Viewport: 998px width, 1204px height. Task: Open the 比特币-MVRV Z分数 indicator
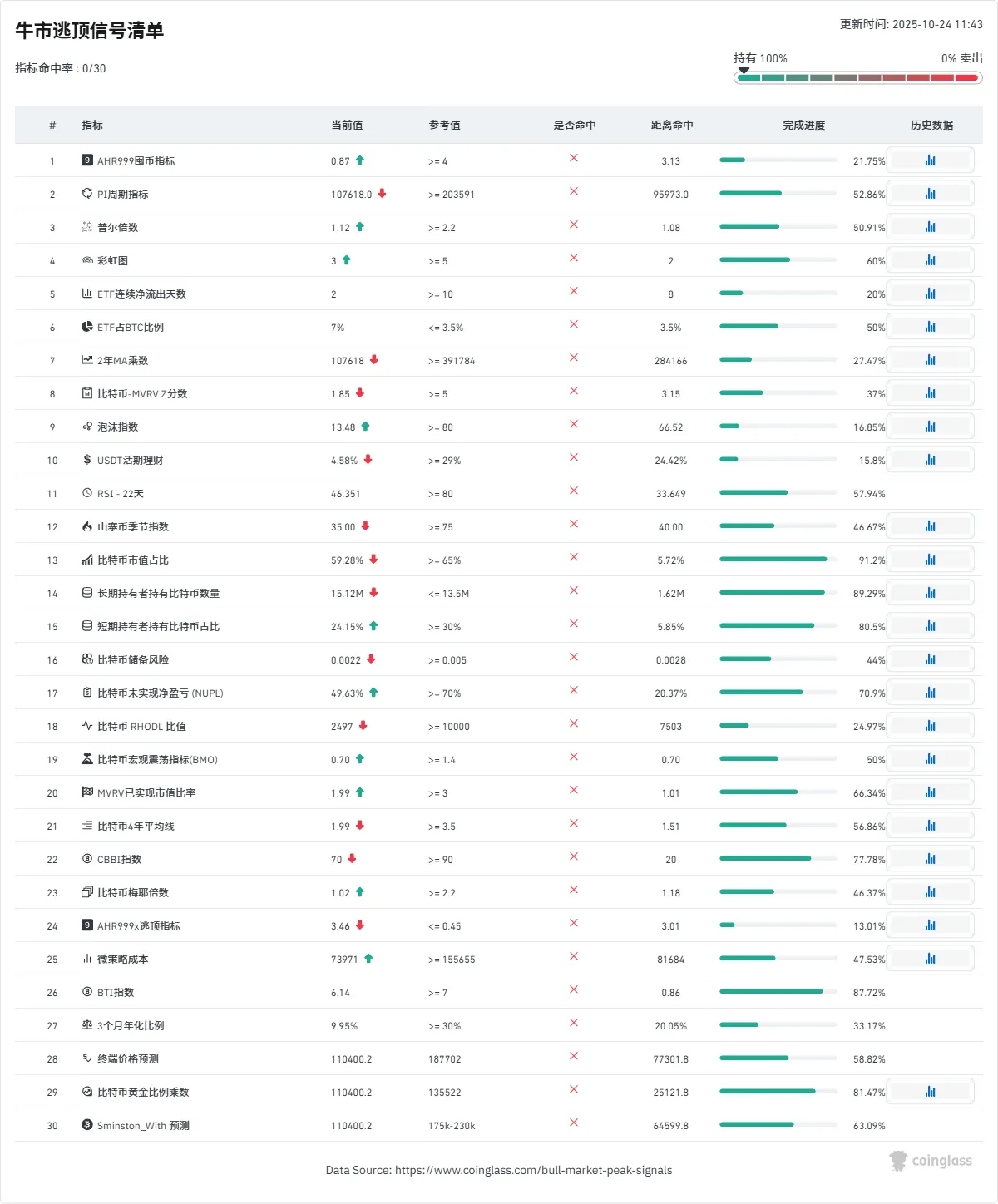pyautogui.click(x=142, y=394)
